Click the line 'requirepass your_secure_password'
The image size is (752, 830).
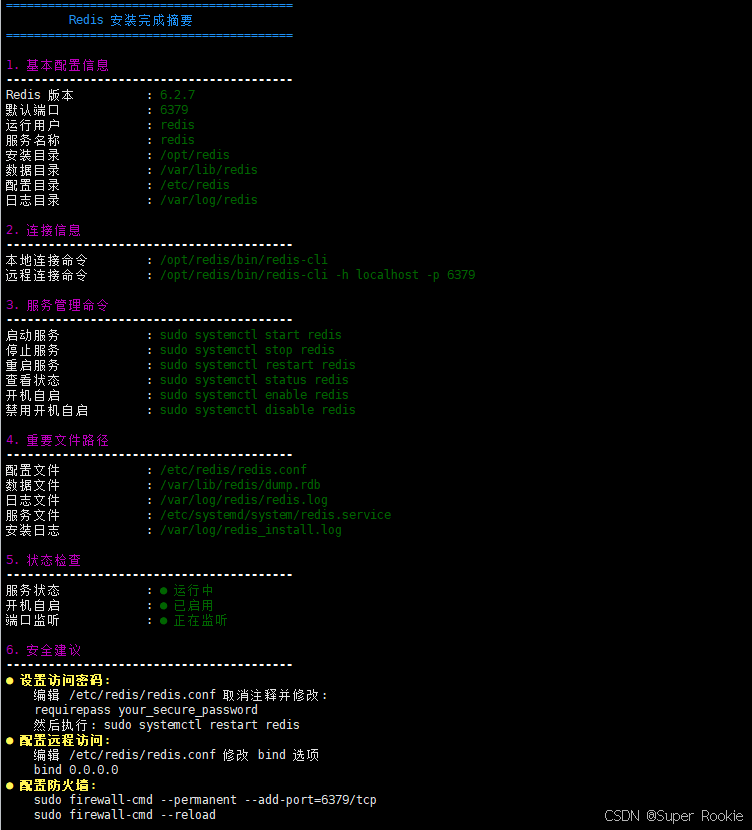click(x=146, y=710)
